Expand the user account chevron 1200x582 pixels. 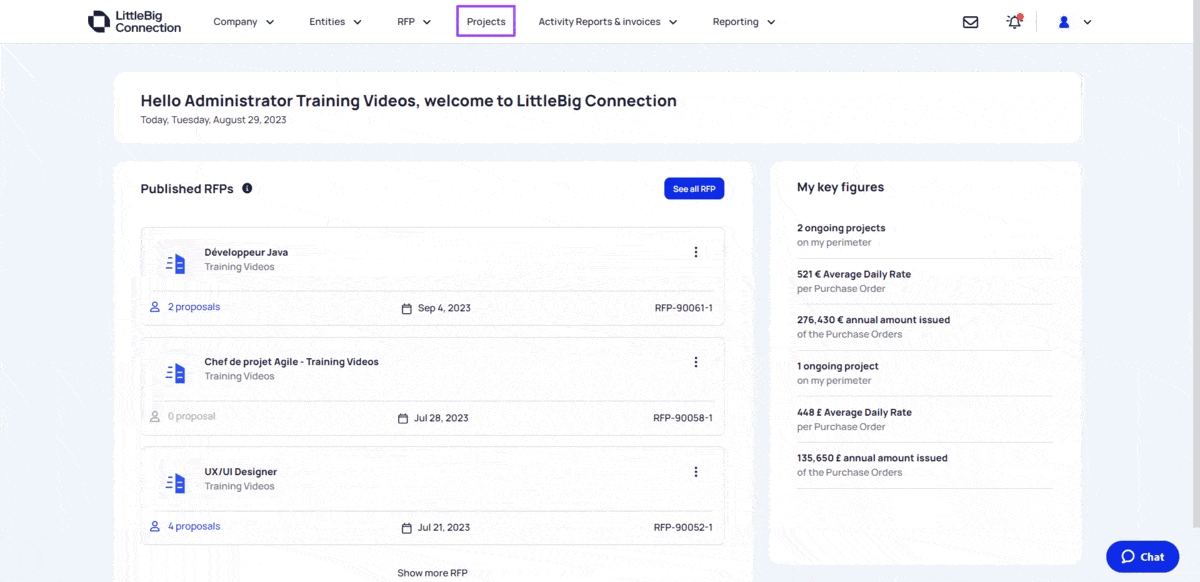(x=1087, y=22)
